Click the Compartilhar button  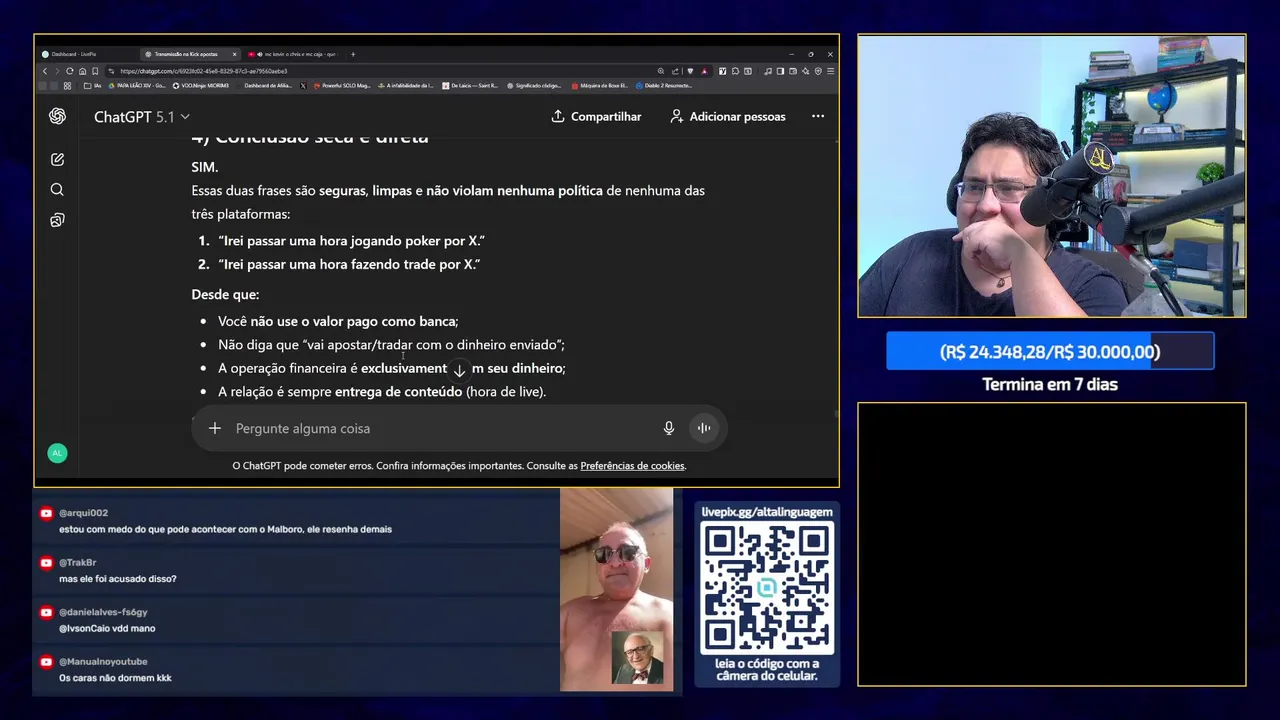point(596,116)
